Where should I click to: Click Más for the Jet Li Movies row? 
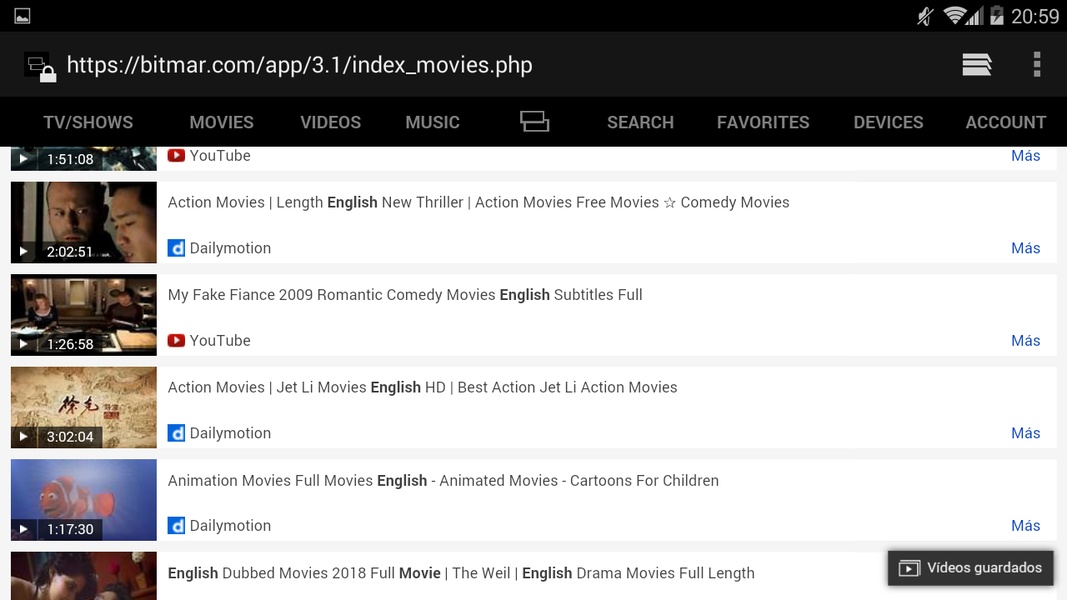click(x=1025, y=433)
